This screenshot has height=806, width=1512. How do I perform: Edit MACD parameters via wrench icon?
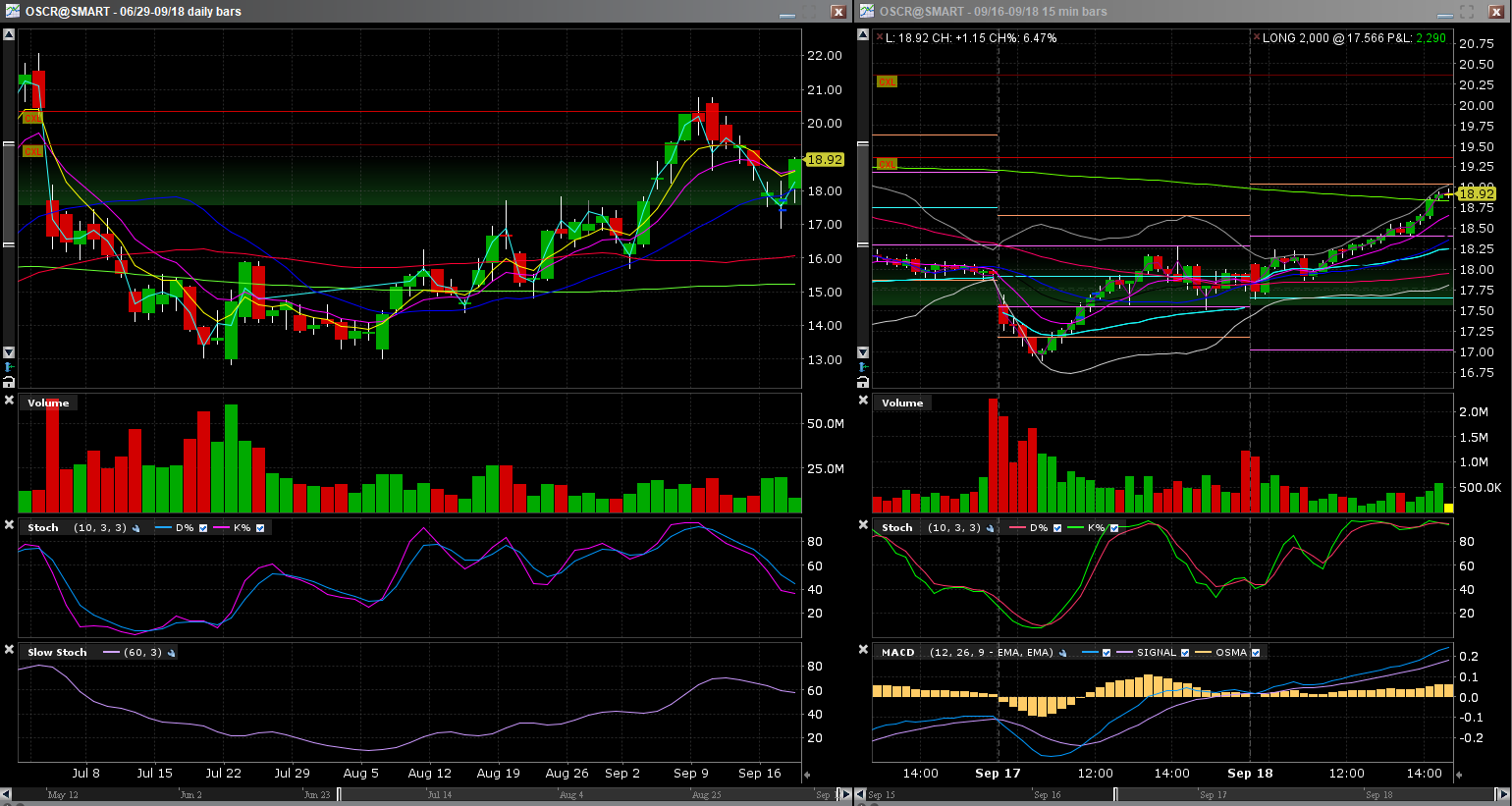pyautogui.click(x=1063, y=653)
